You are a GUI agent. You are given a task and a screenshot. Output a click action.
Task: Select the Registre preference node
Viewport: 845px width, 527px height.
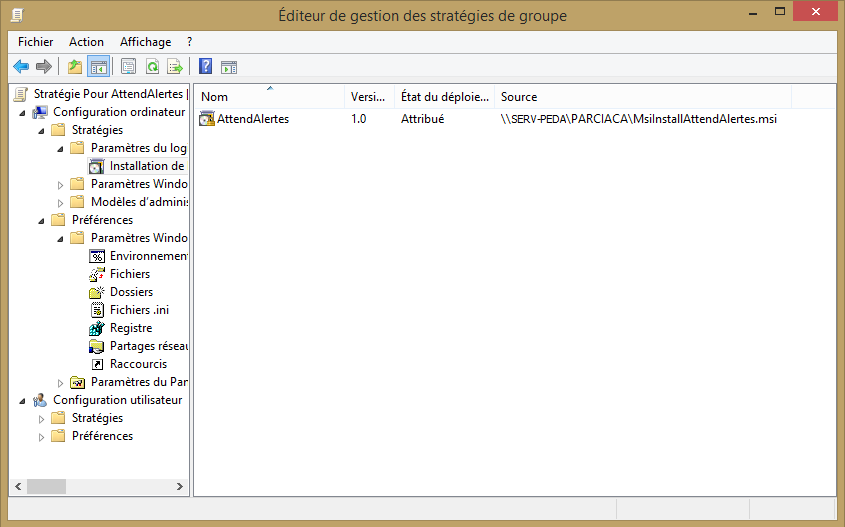pyautogui.click(x=130, y=328)
